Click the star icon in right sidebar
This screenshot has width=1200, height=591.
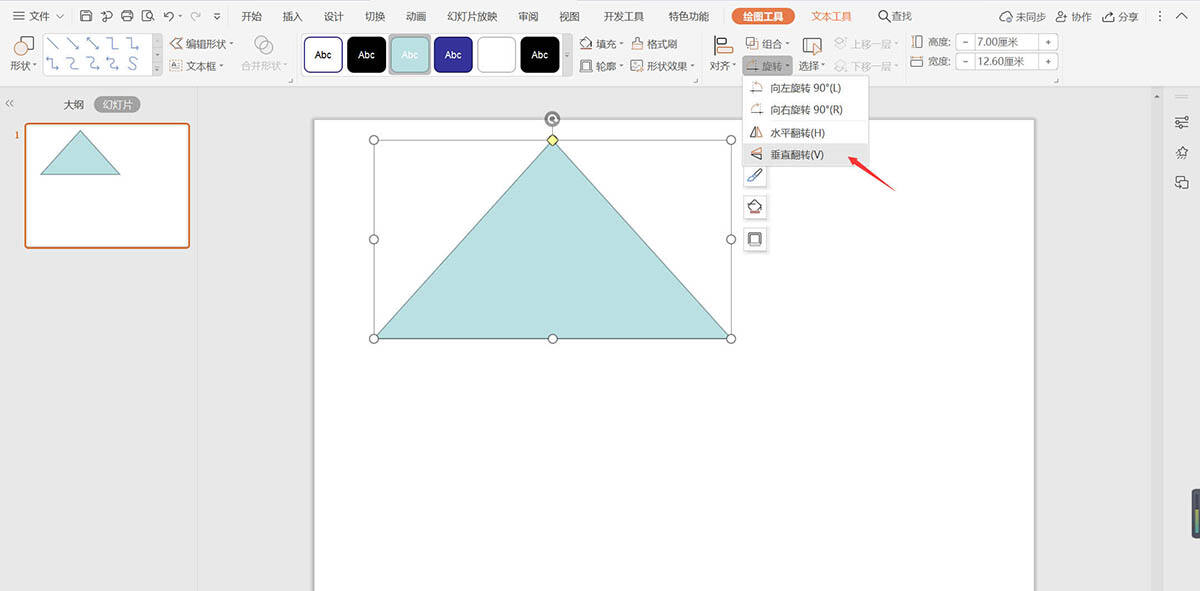1182,152
